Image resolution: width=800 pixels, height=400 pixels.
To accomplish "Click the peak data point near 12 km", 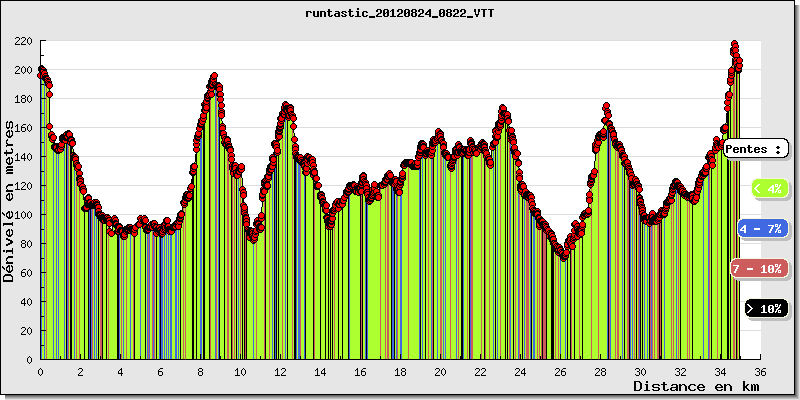I will coord(286,104).
